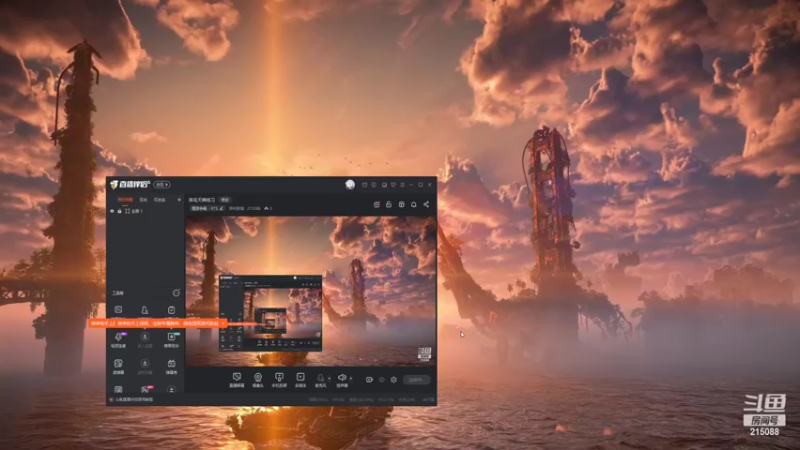This screenshot has width=800, height=450.
Task: Click the pill button beside room title
Action: pos(224,200)
